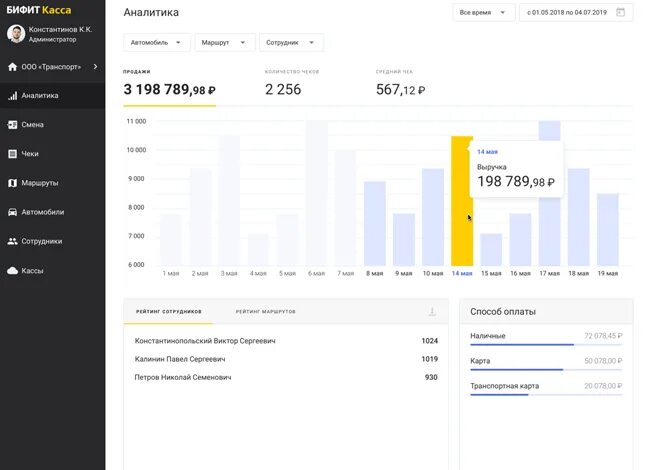650x470 pixels.
Task: Click the 18 мая chart bar
Action: (579, 217)
